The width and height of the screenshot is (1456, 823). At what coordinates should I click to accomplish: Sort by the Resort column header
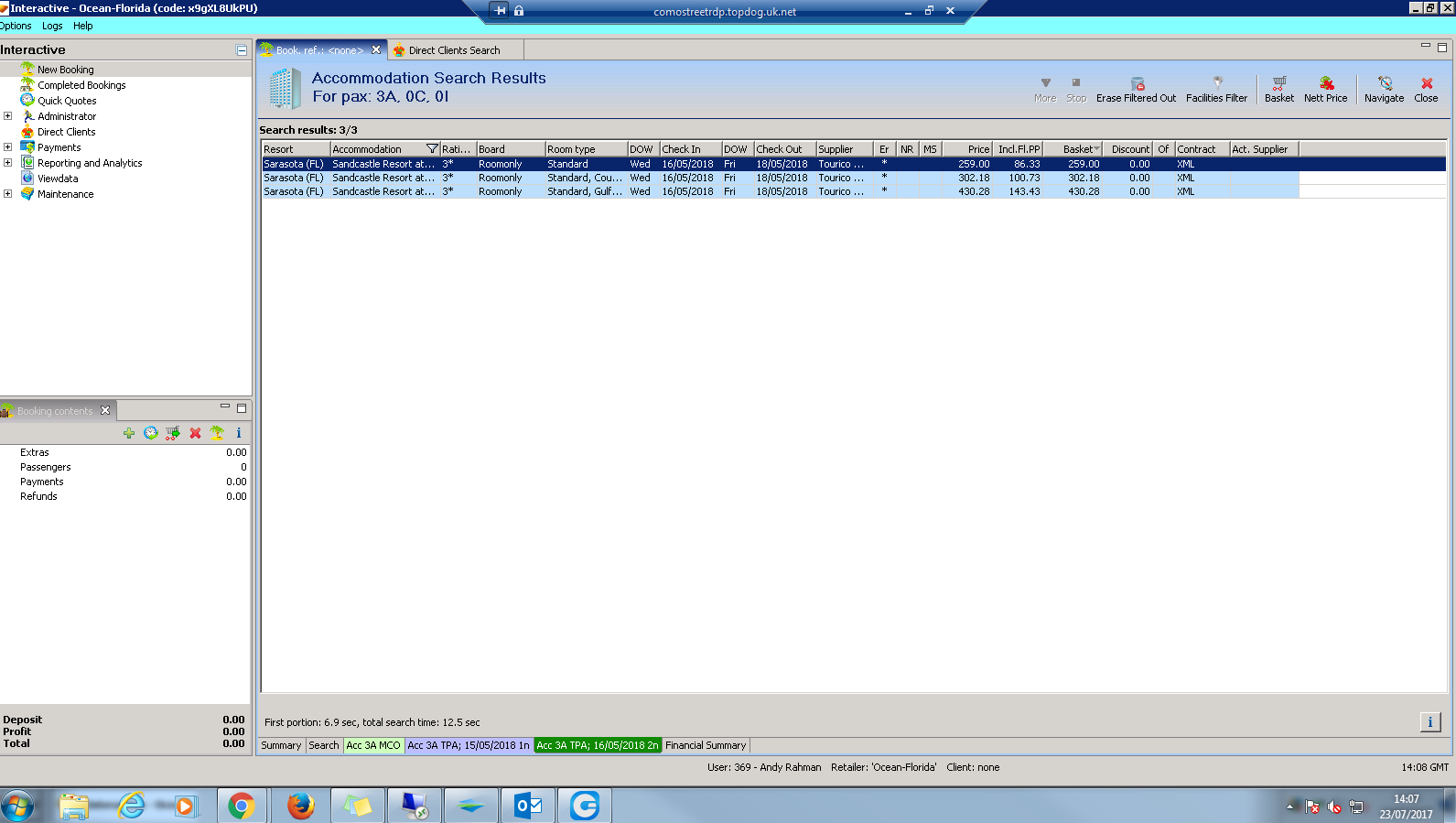click(x=296, y=149)
